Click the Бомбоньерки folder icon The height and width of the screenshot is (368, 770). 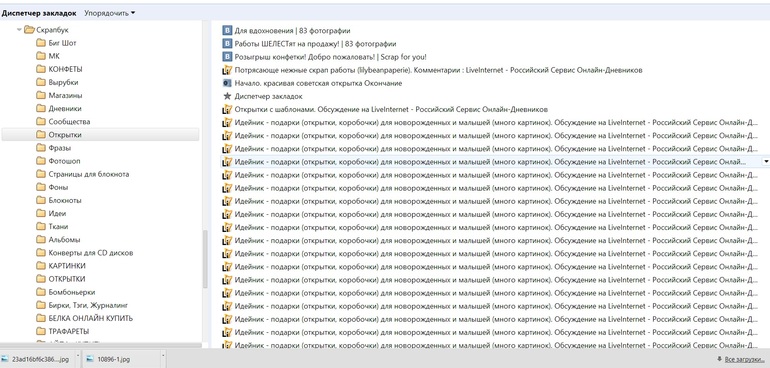pyautogui.click(x=41, y=292)
